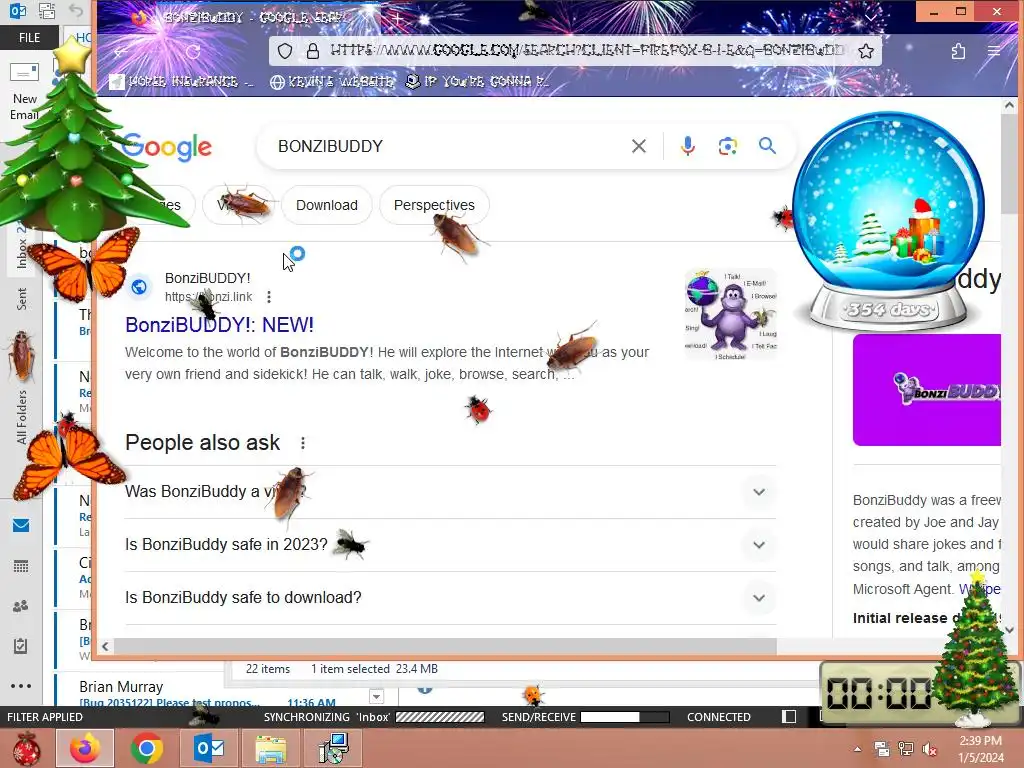Start Google voice search microphone
The width and height of the screenshot is (1024, 768).
tap(688, 146)
